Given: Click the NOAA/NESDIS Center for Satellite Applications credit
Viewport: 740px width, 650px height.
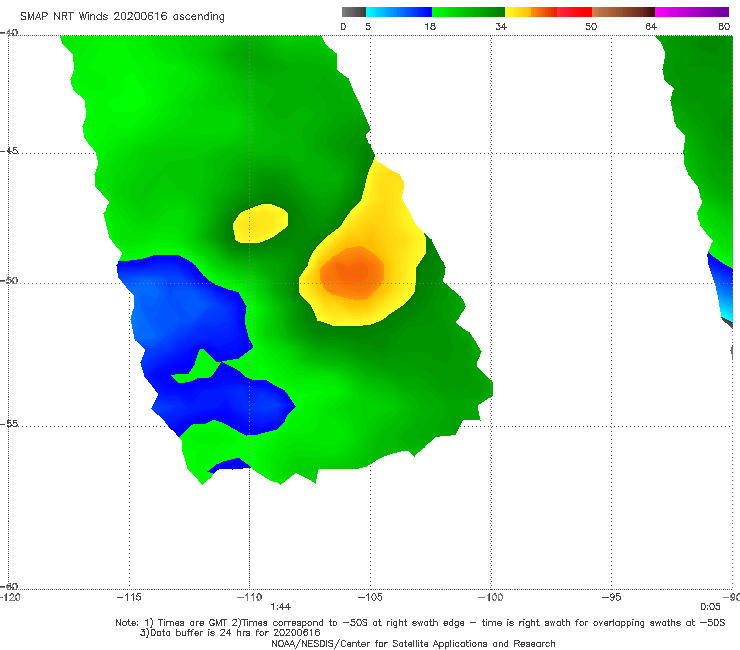Looking at the screenshot, I should pos(413,643).
